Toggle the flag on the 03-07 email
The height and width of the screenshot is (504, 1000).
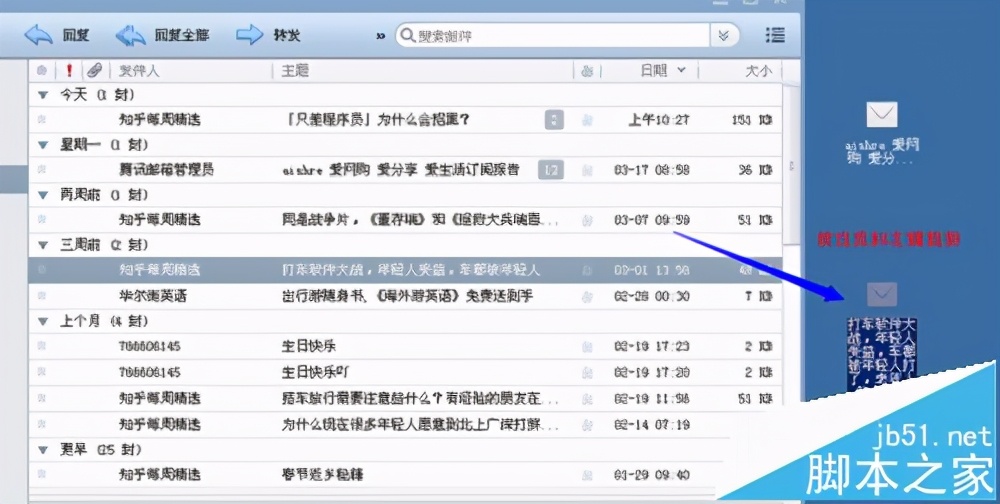pyautogui.click(x=587, y=220)
